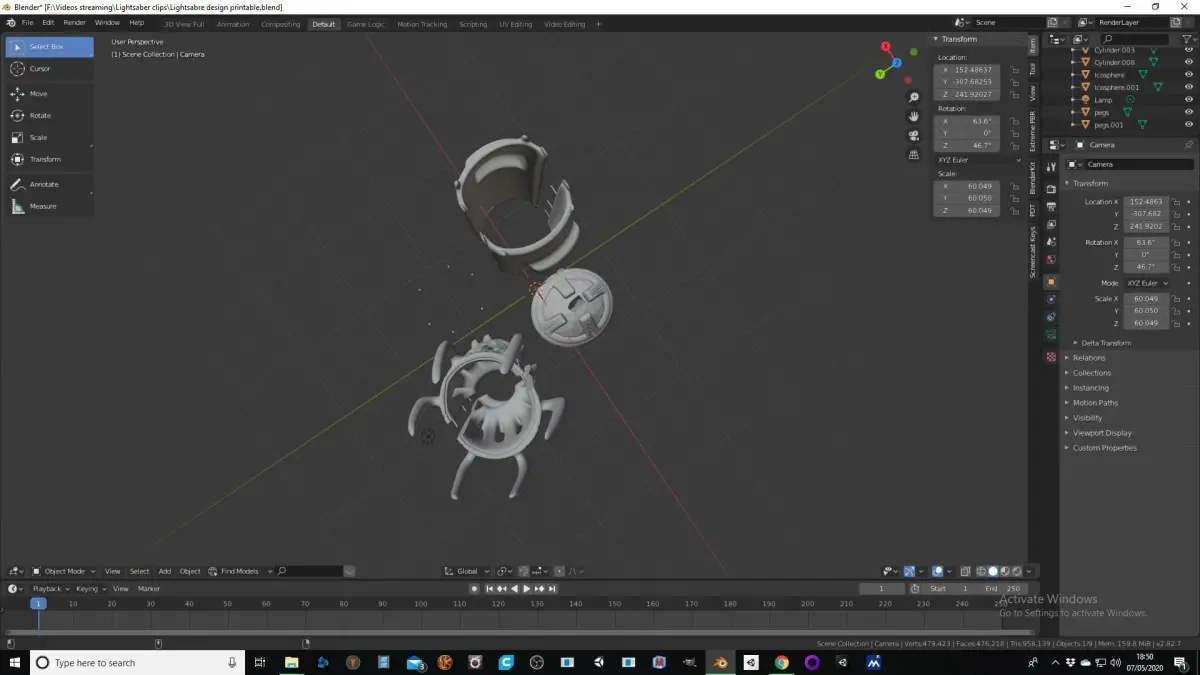Open the Scene properties tab
1200x675 pixels.
(x=1051, y=242)
